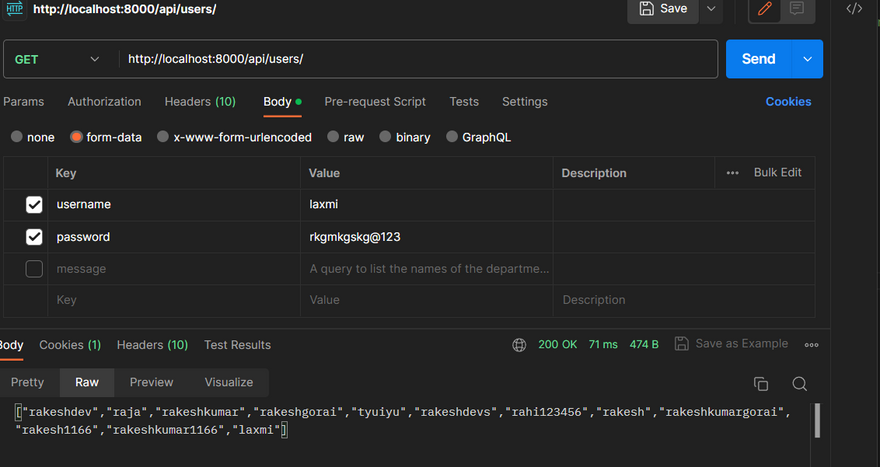Click the three-dot menu beside Save as Example
This screenshot has width=880, height=467.
(x=811, y=345)
